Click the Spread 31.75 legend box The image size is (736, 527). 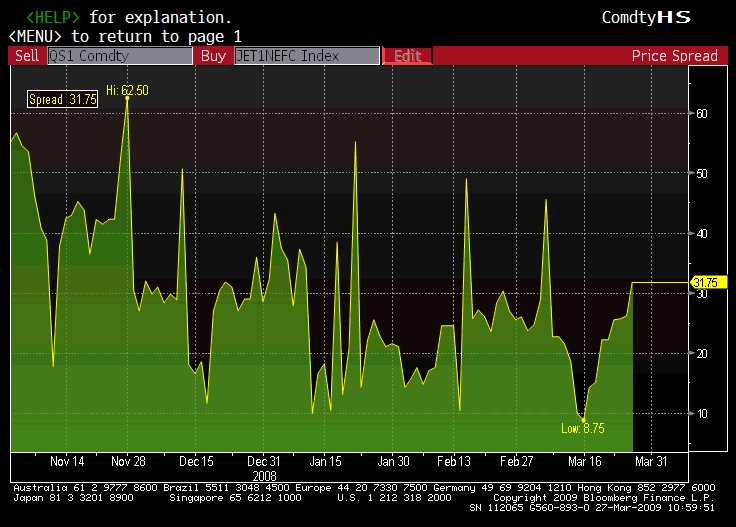62,99
